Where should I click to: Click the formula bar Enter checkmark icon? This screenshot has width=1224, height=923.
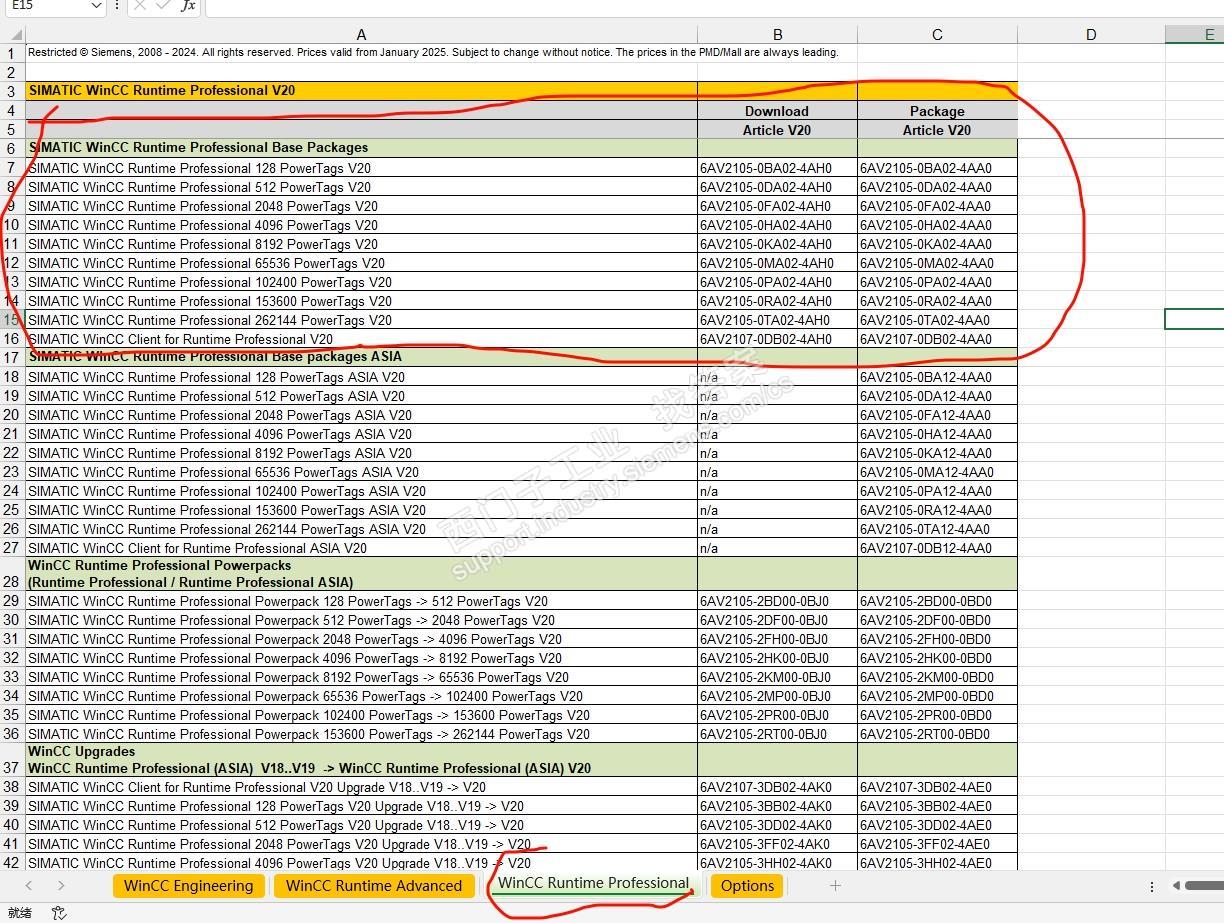pos(163,6)
